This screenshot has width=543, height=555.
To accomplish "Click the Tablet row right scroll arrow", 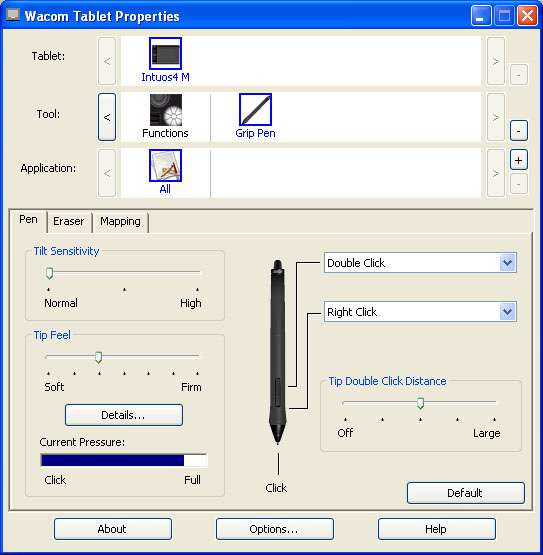I will (496, 61).
